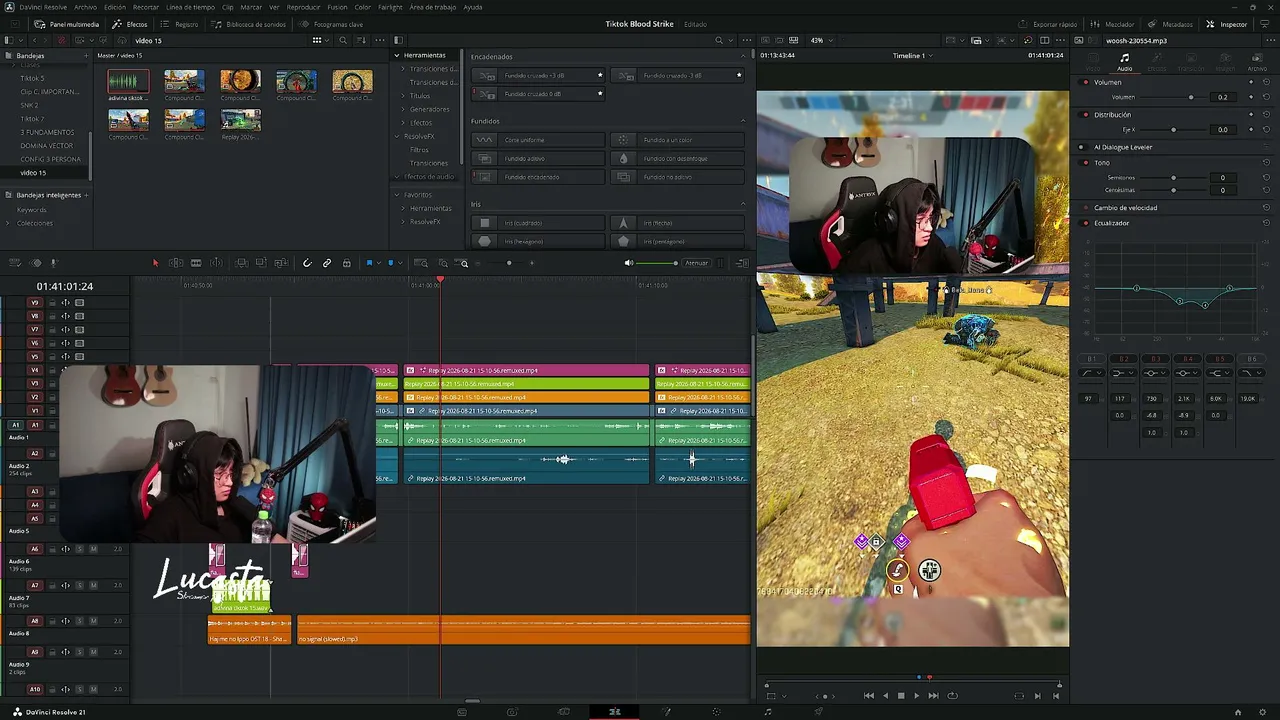Expand the Generadores category
This screenshot has height=720, width=1280.
click(x=403, y=109)
